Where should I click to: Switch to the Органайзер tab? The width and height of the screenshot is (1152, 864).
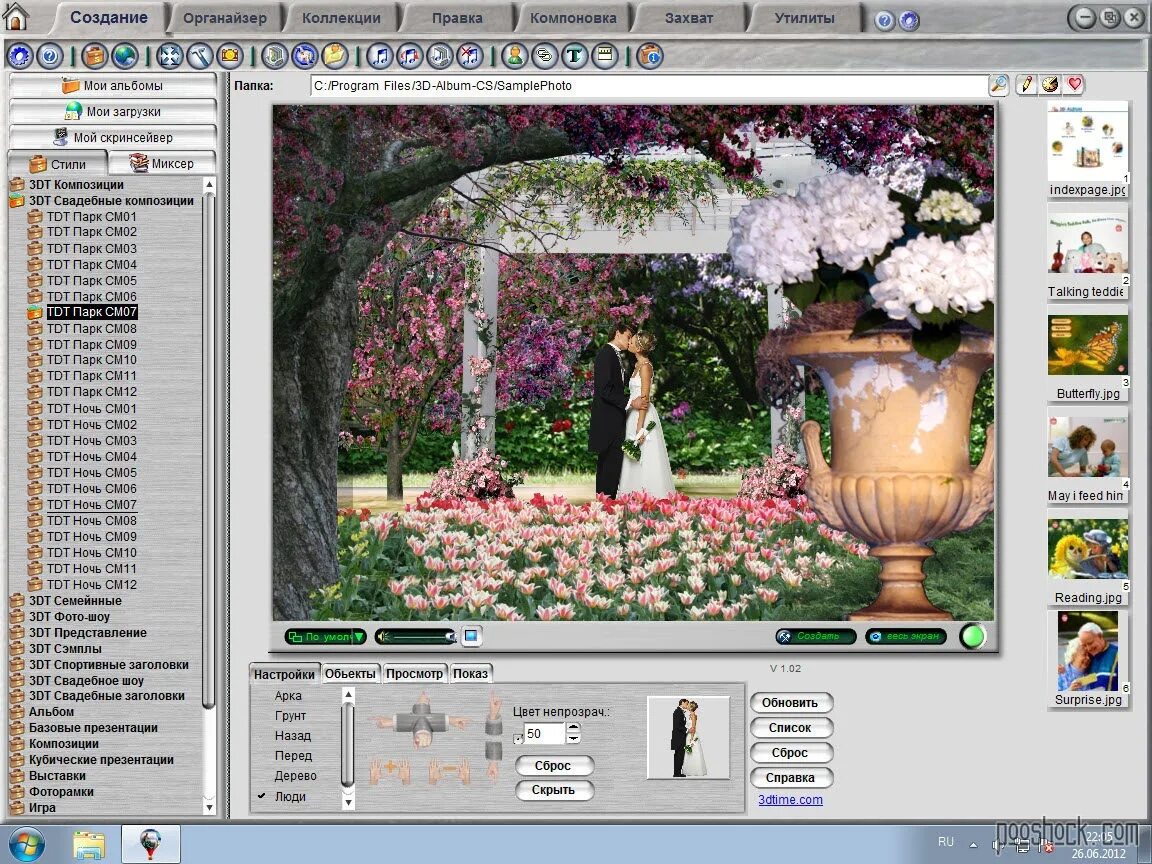(x=225, y=18)
